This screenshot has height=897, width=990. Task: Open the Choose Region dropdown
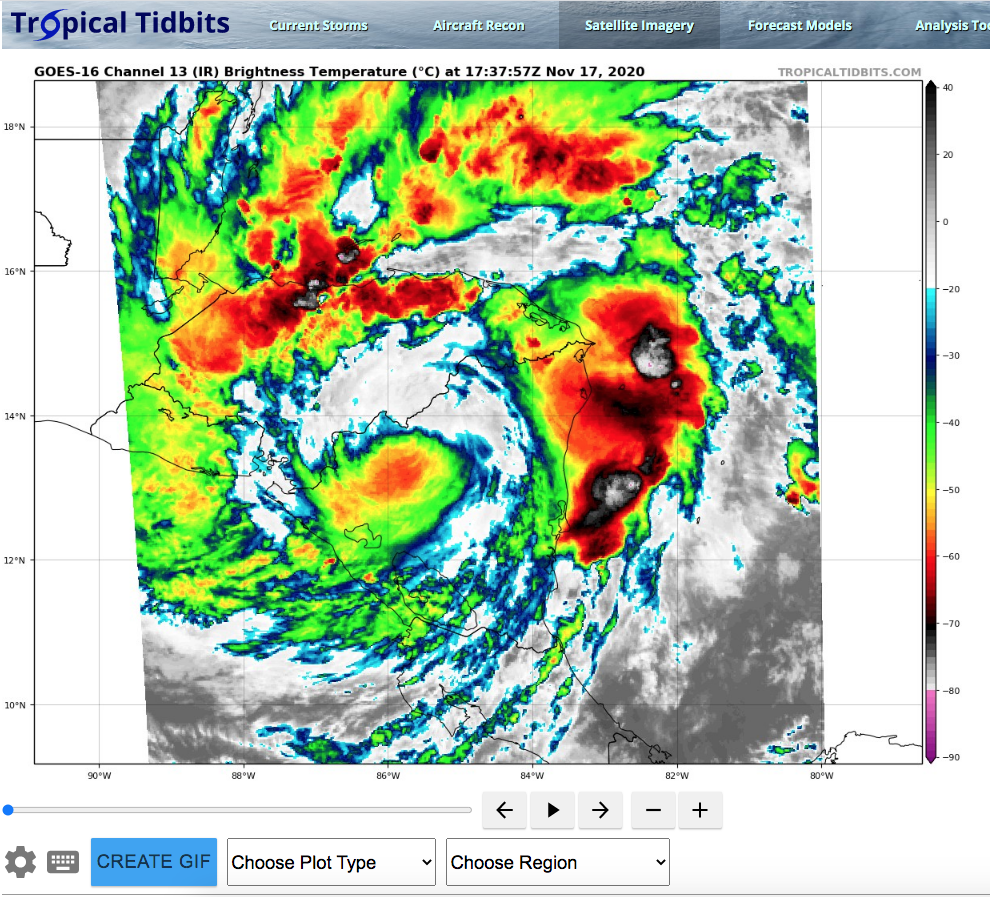pyautogui.click(x=557, y=862)
